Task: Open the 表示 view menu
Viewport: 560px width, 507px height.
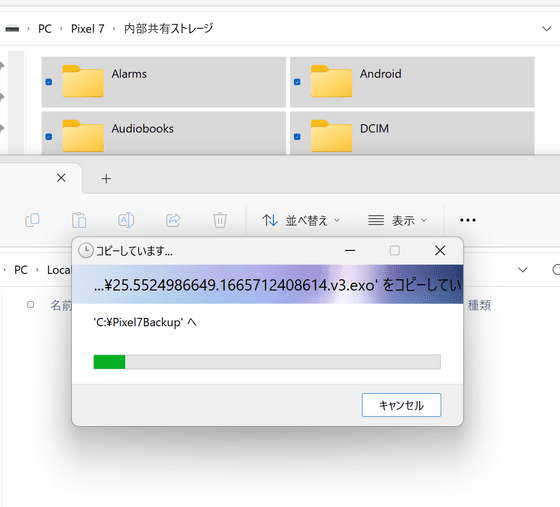Action: click(398, 220)
